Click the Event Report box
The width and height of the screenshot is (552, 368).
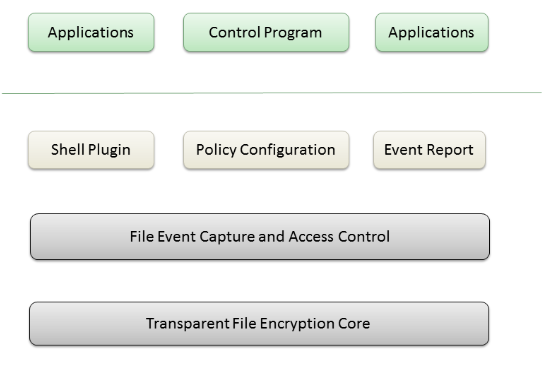[429, 150]
